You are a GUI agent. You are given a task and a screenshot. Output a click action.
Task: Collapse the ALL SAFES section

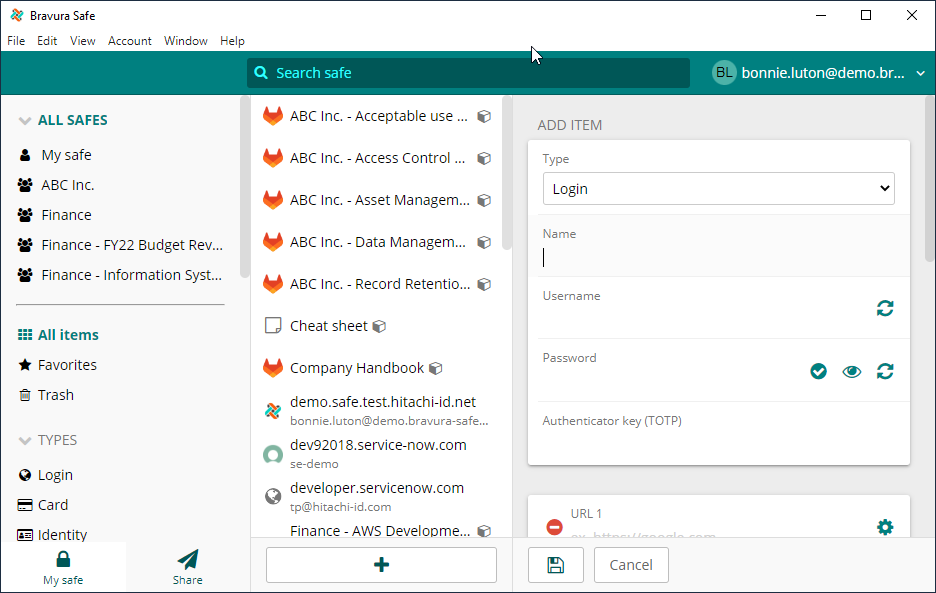pyautogui.click(x=25, y=121)
